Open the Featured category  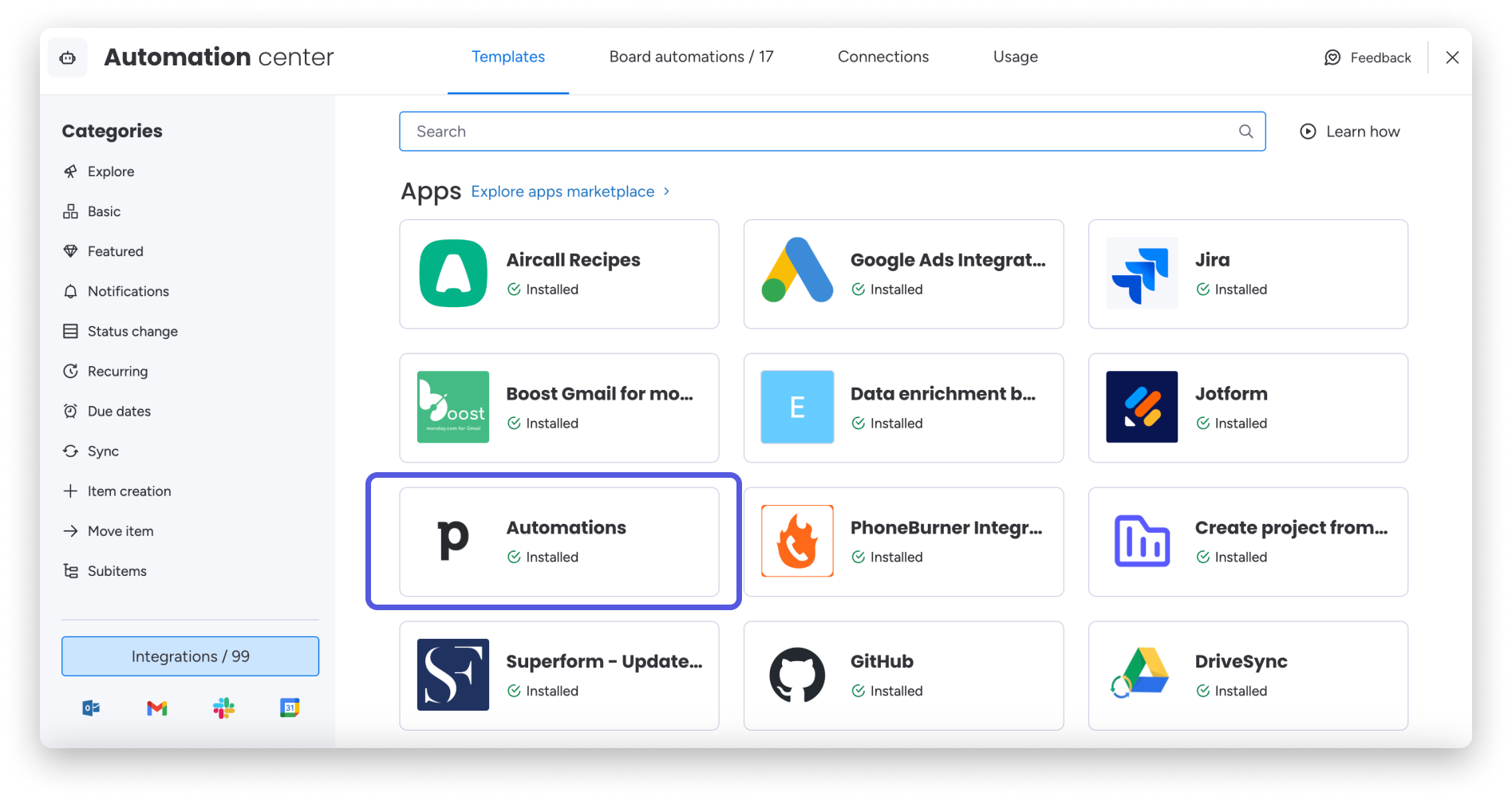(103, 251)
